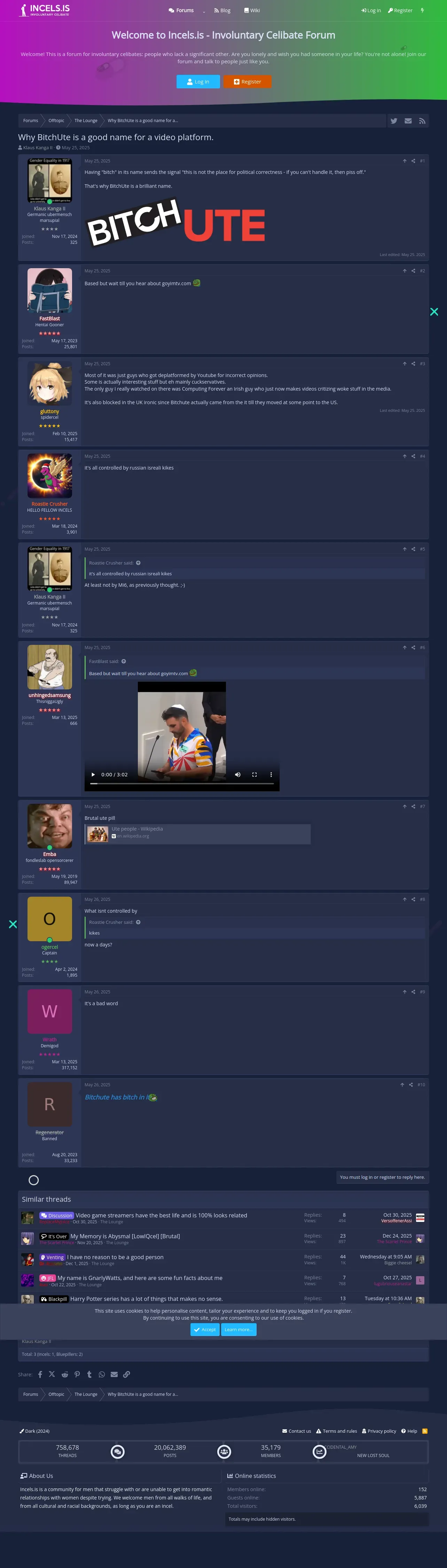Share thread via X icon

[52, 1375]
